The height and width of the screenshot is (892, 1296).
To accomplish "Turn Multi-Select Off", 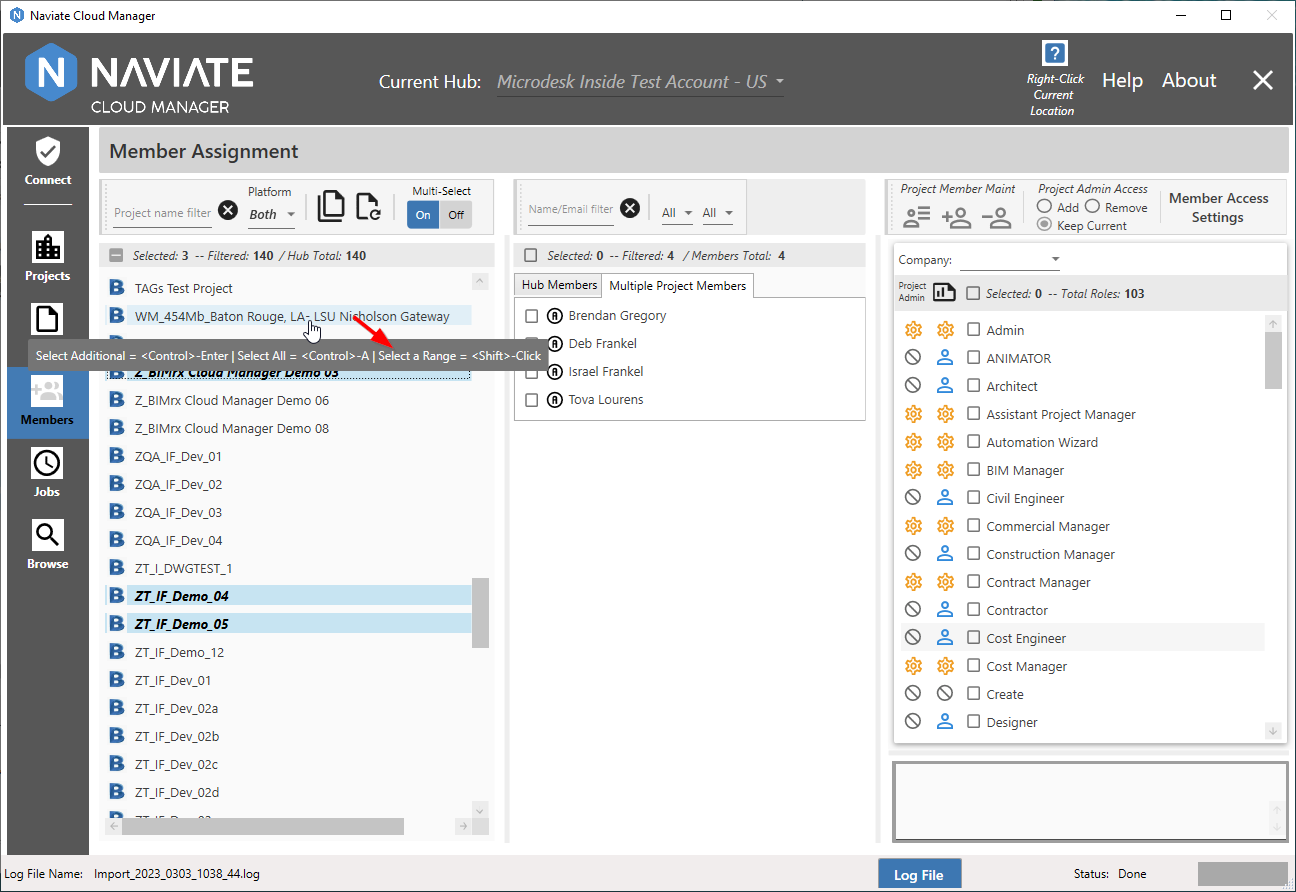I will pyautogui.click(x=456, y=214).
